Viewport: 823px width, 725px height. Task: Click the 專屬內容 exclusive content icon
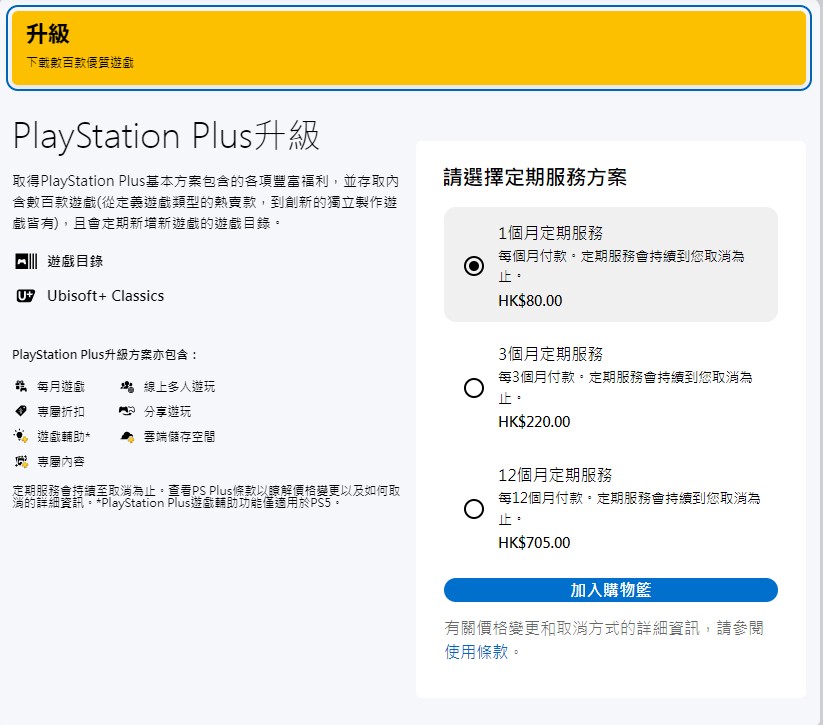click(21, 461)
